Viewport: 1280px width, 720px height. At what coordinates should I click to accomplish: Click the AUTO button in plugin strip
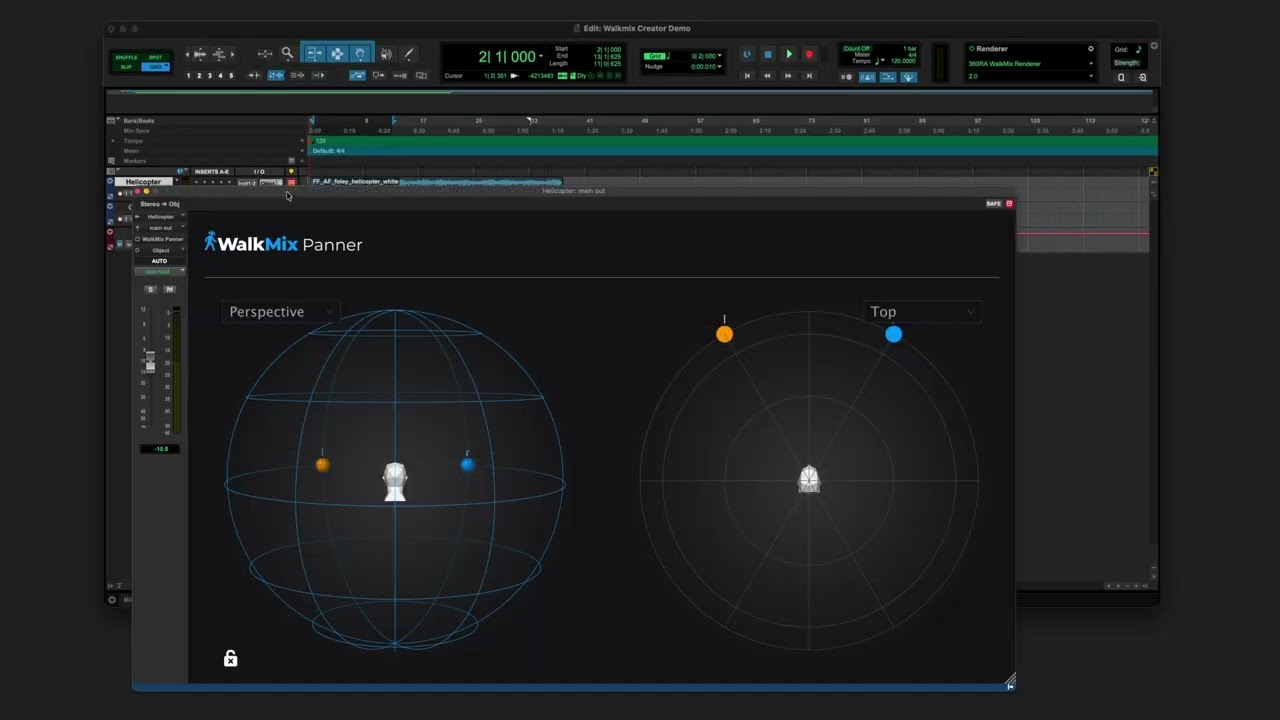(x=159, y=261)
